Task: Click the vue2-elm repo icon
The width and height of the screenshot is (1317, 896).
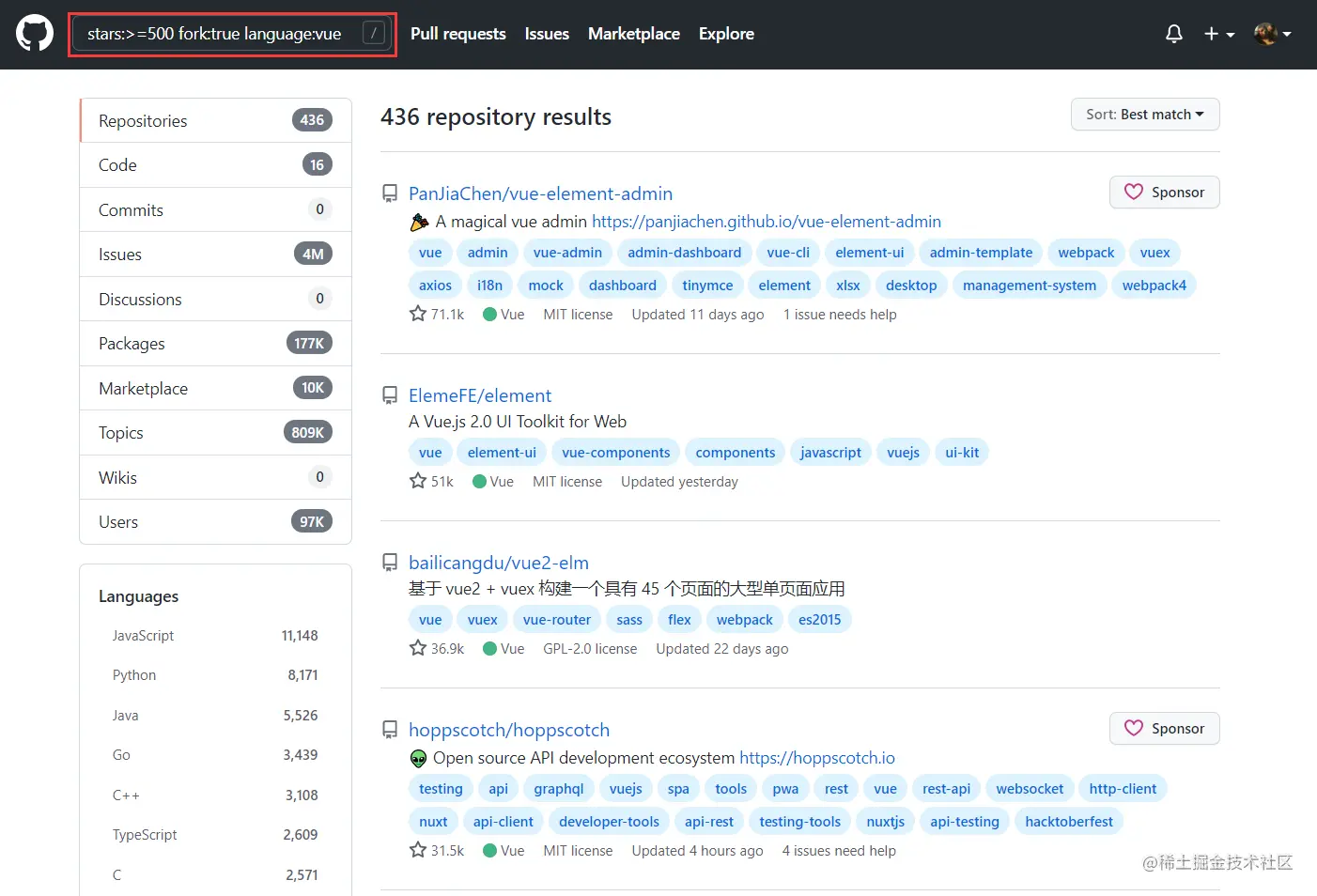Action: tap(389, 563)
